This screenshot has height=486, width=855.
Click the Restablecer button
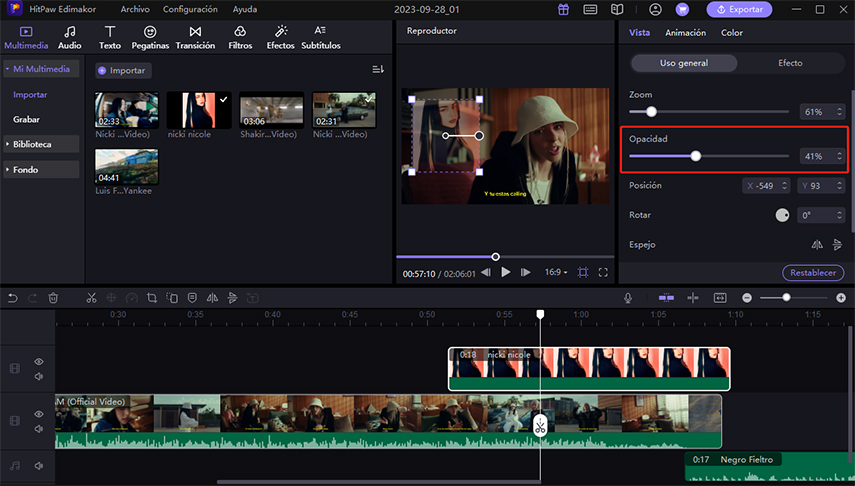click(x=813, y=273)
